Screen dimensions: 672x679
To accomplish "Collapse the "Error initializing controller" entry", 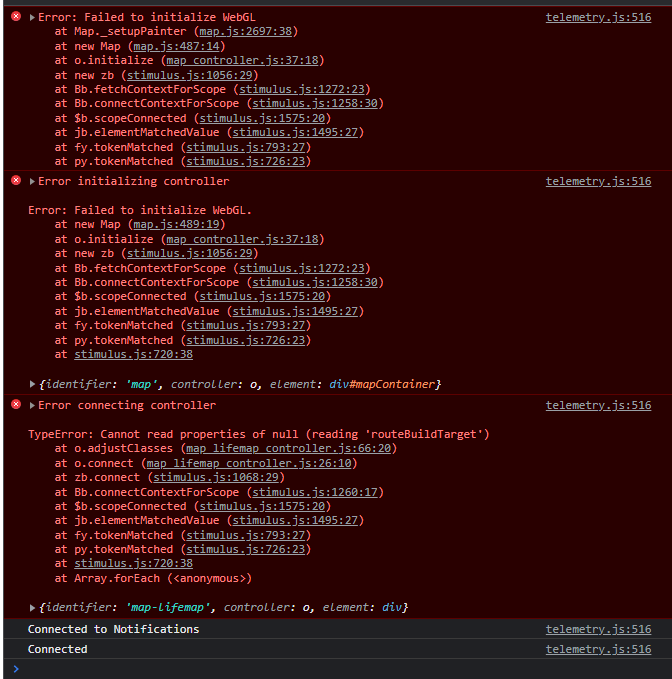I will [32, 181].
